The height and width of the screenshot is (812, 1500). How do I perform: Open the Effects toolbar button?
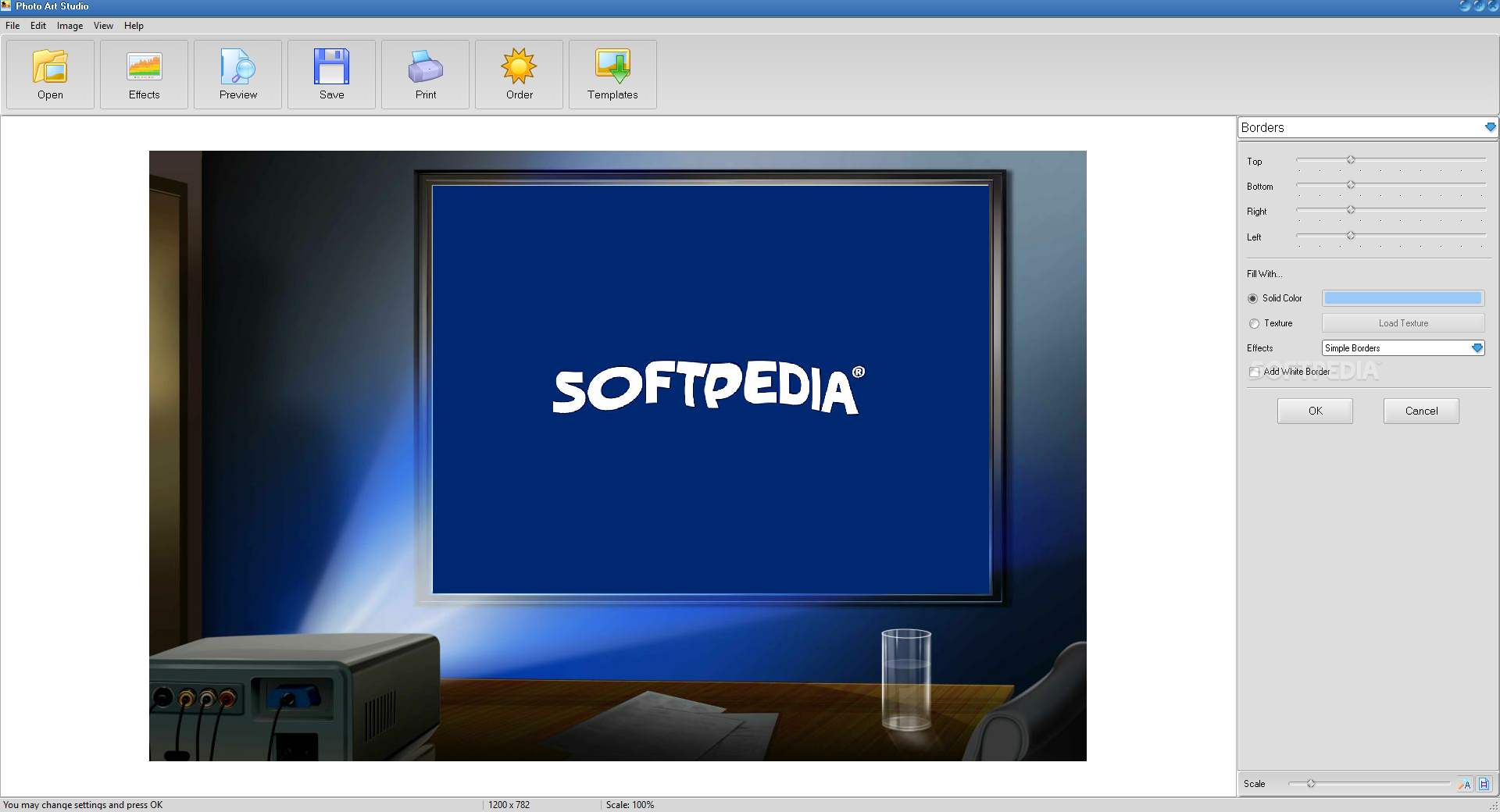point(144,74)
